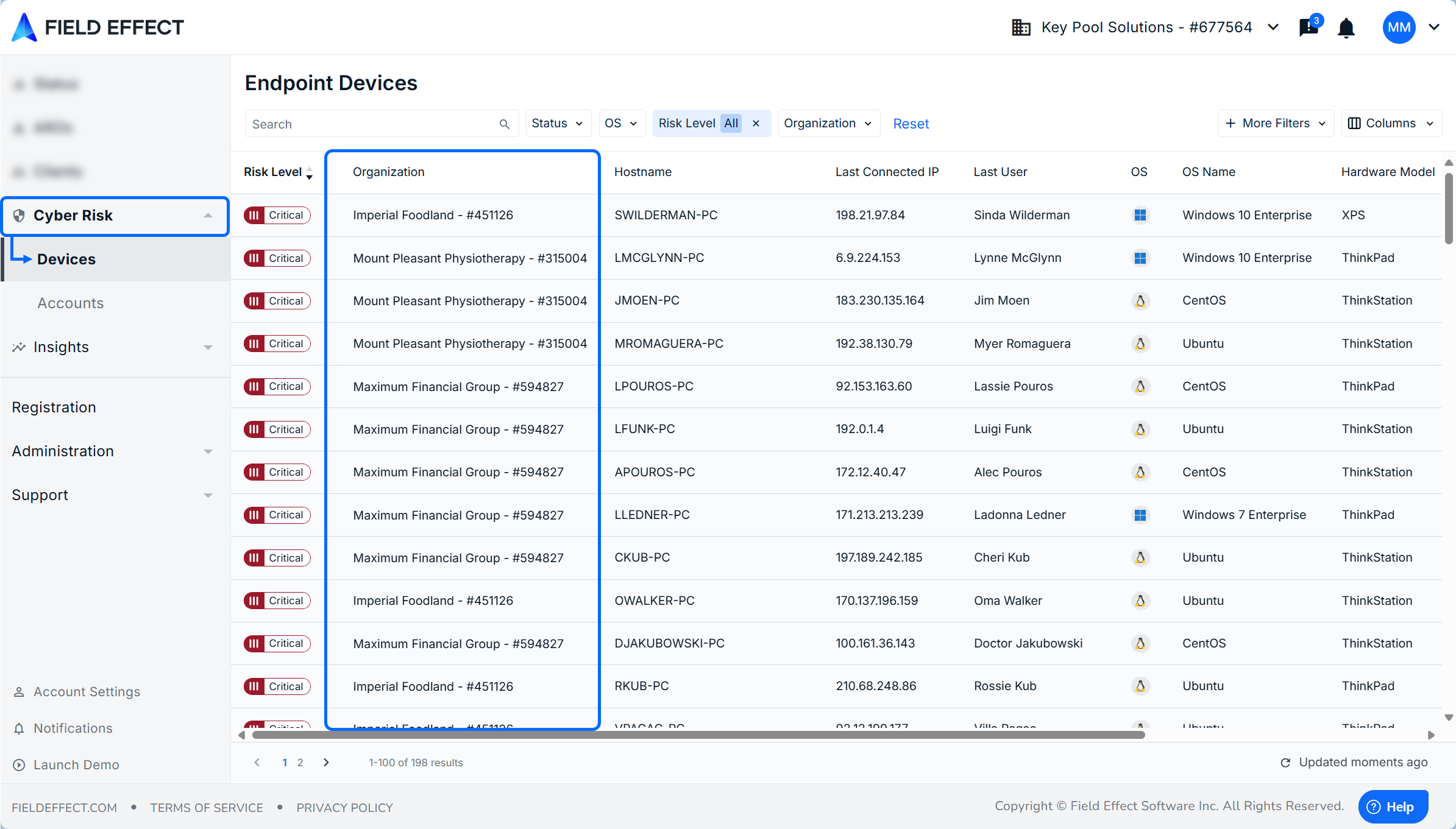Expand the Columns selector
This screenshot has width=1456, height=829.
point(1391,124)
